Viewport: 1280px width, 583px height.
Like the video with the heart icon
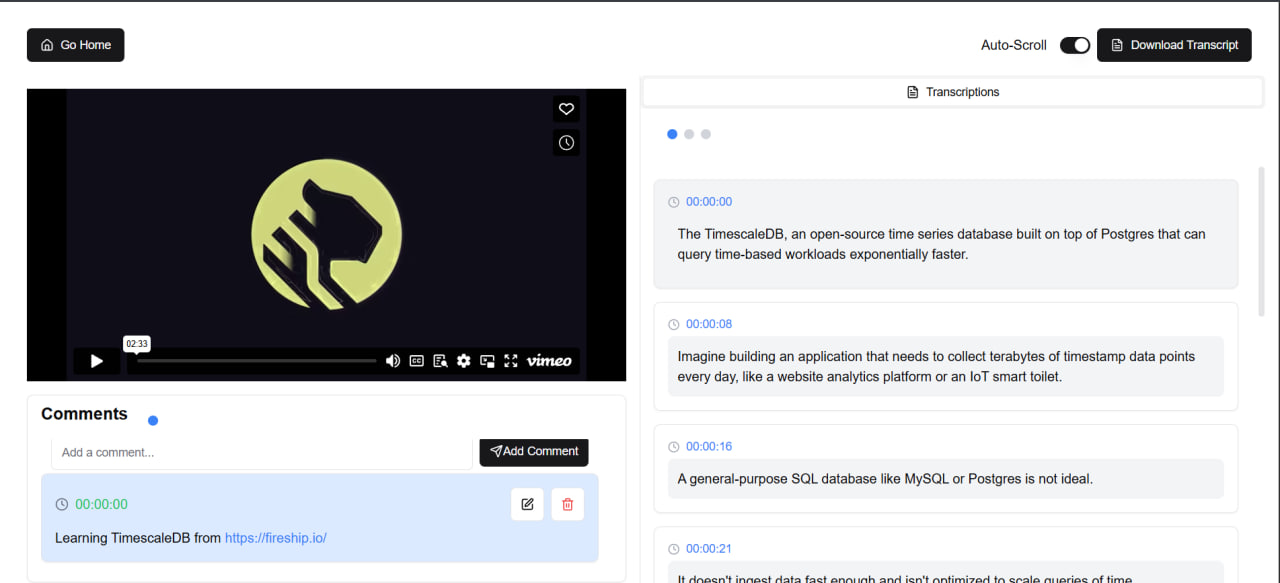tap(566, 109)
